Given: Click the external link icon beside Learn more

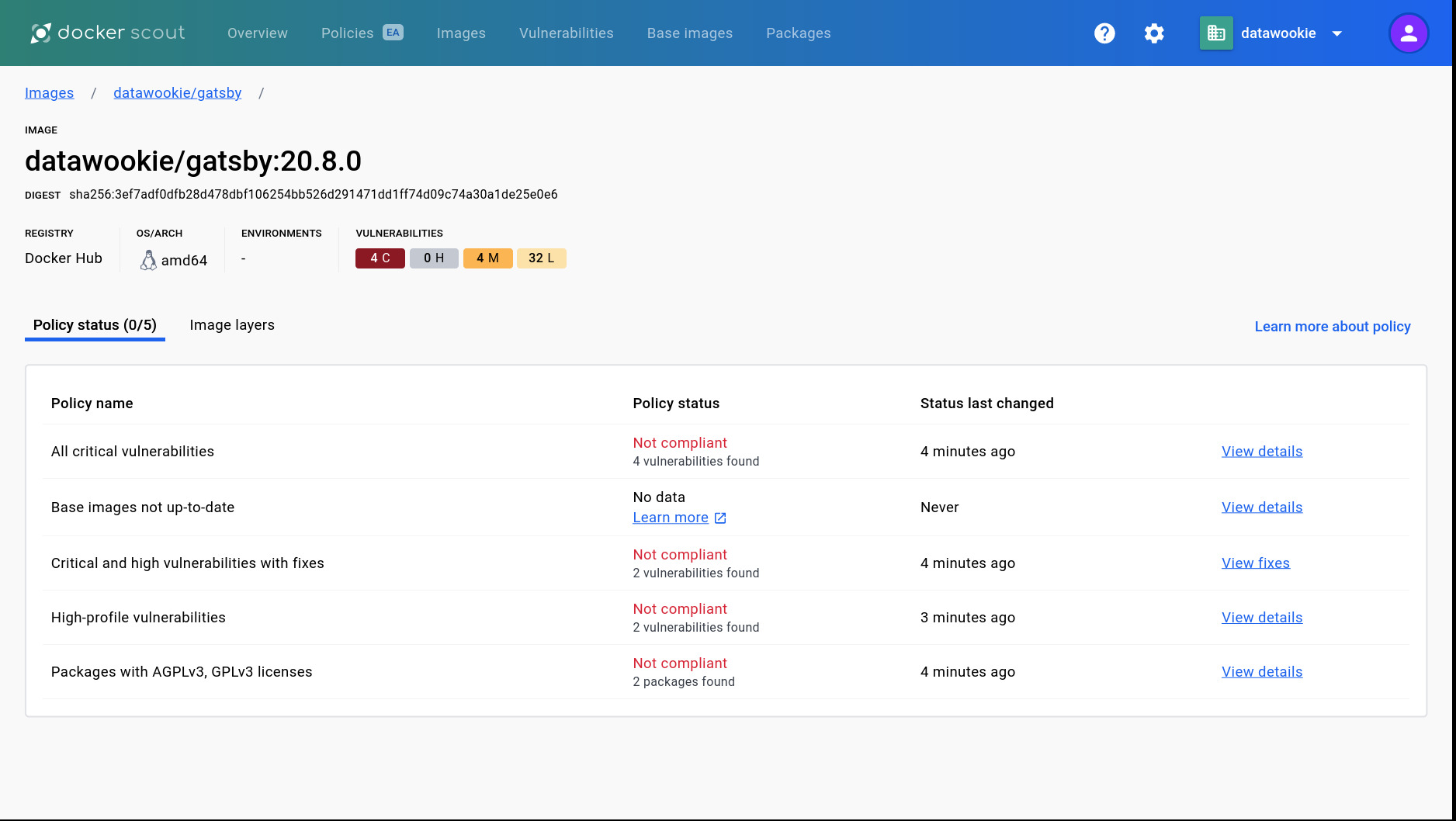Looking at the screenshot, I should pos(720,518).
